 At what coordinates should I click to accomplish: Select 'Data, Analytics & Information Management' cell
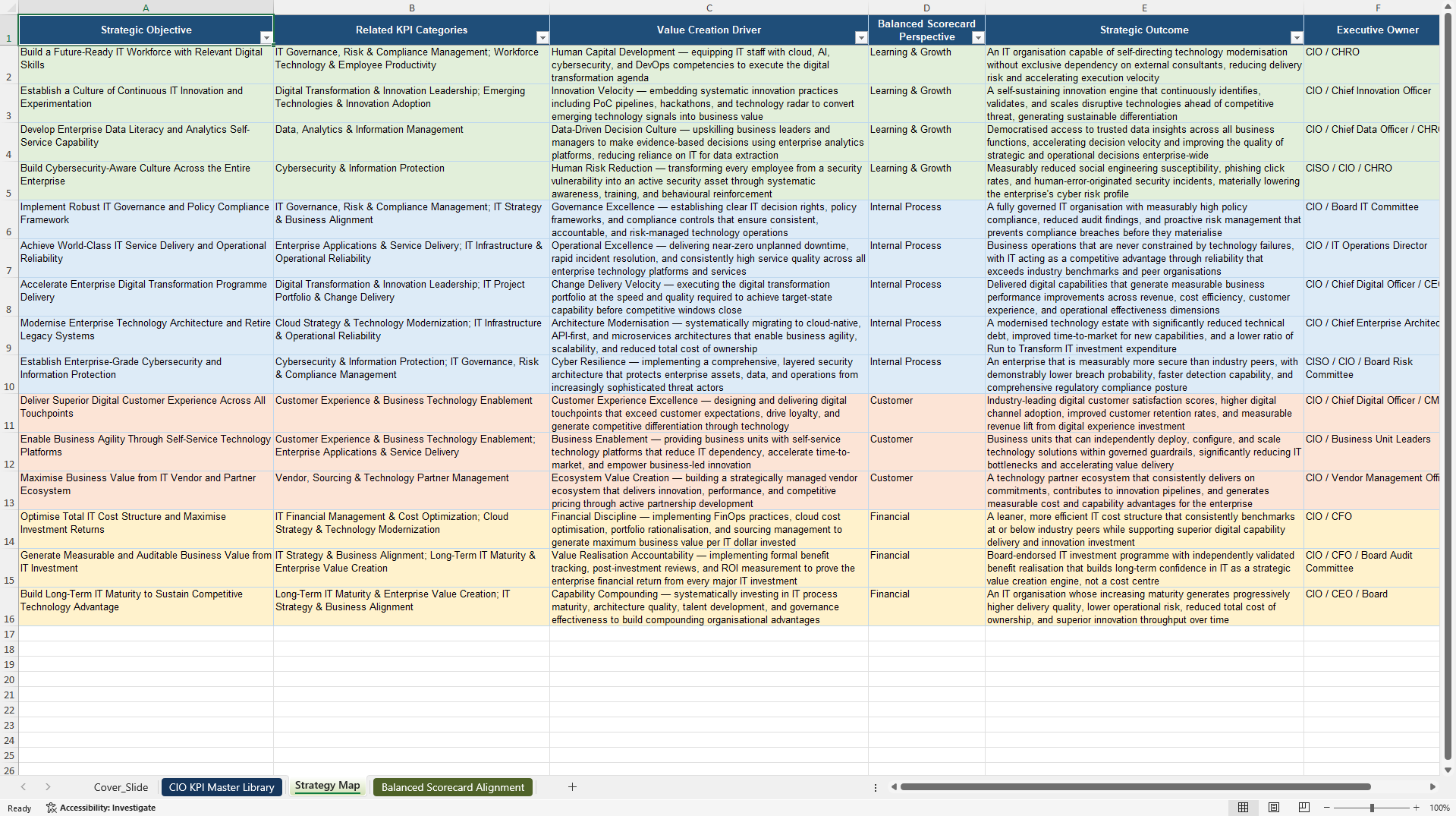[x=411, y=142]
